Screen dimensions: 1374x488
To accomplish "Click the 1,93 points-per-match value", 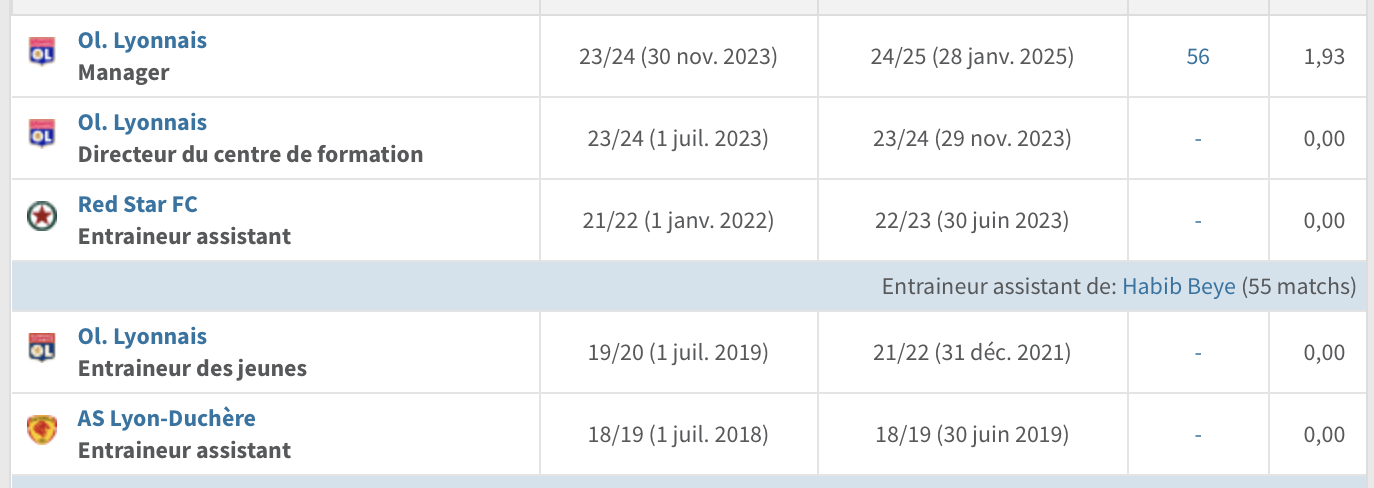I will [1325, 57].
